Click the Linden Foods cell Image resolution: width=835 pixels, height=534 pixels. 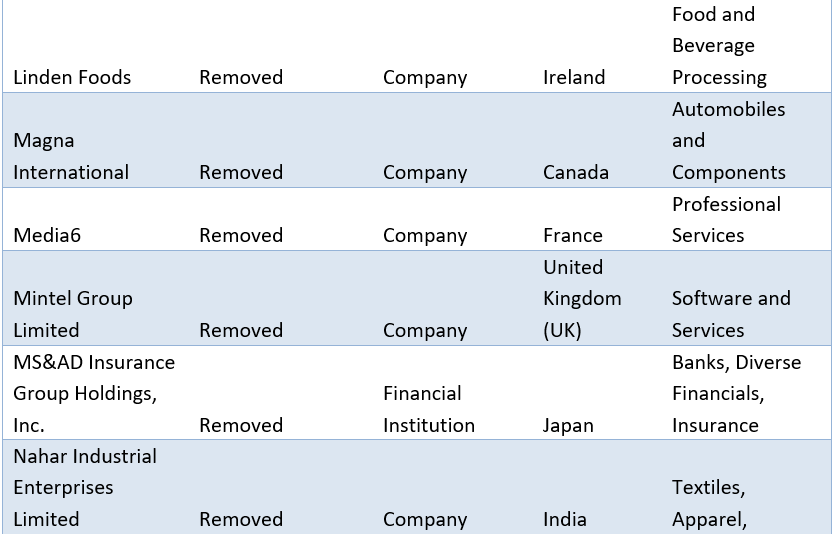pyautogui.click(x=72, y=77)
